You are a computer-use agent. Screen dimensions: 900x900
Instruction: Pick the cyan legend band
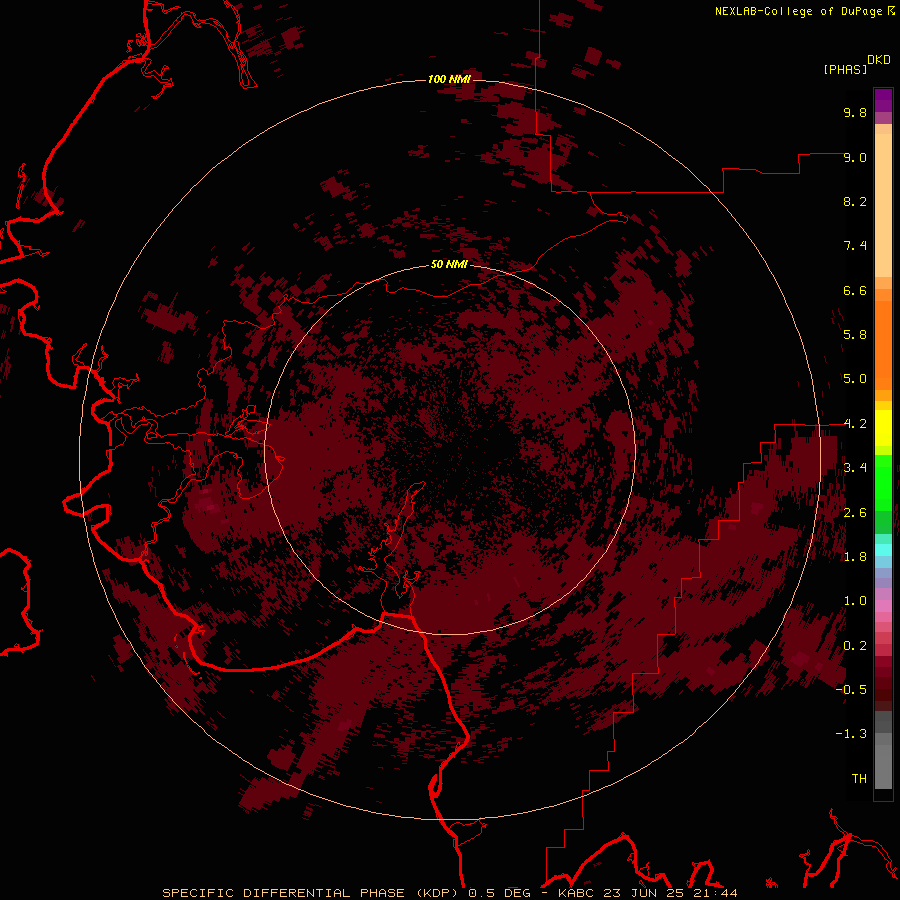[x=883, y=549]
